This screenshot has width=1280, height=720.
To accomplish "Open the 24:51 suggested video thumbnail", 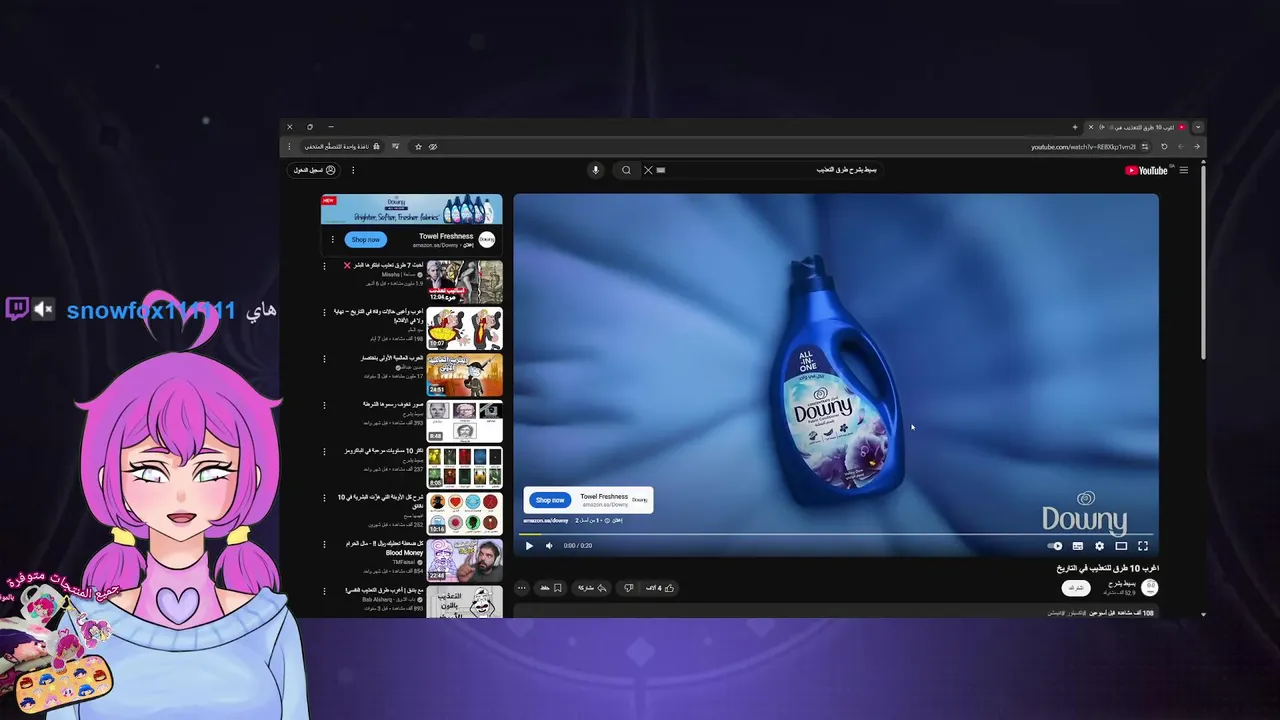I will (x=465, y=375).
